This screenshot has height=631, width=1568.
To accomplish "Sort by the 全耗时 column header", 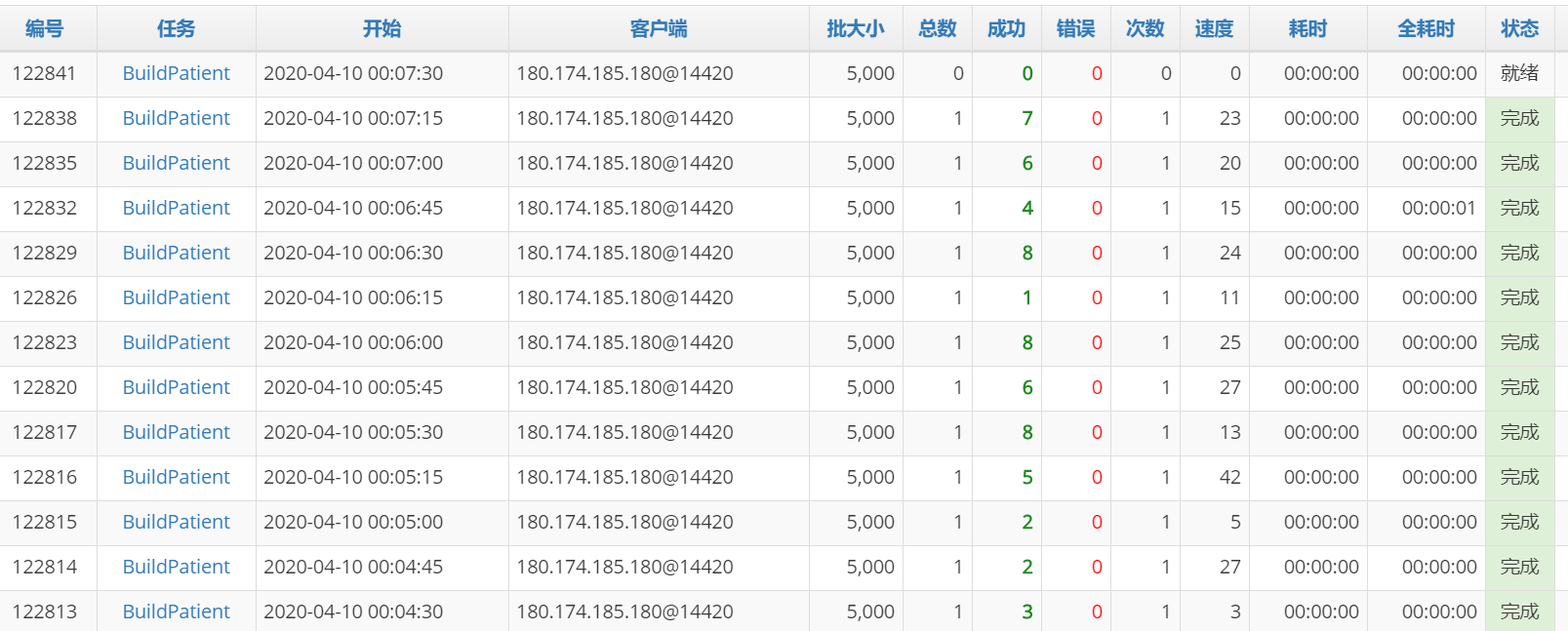I will [x=1427, y=29].
